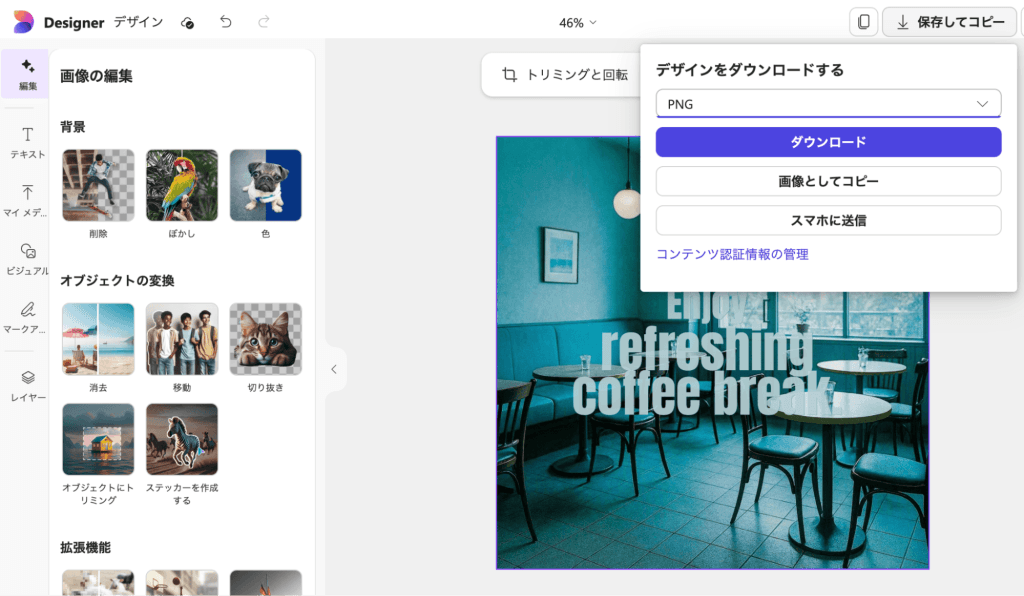Screen dimensions: 1024x596
Task: Click the page resize icon near 保存してコピー
Action: tap(863, 22)
